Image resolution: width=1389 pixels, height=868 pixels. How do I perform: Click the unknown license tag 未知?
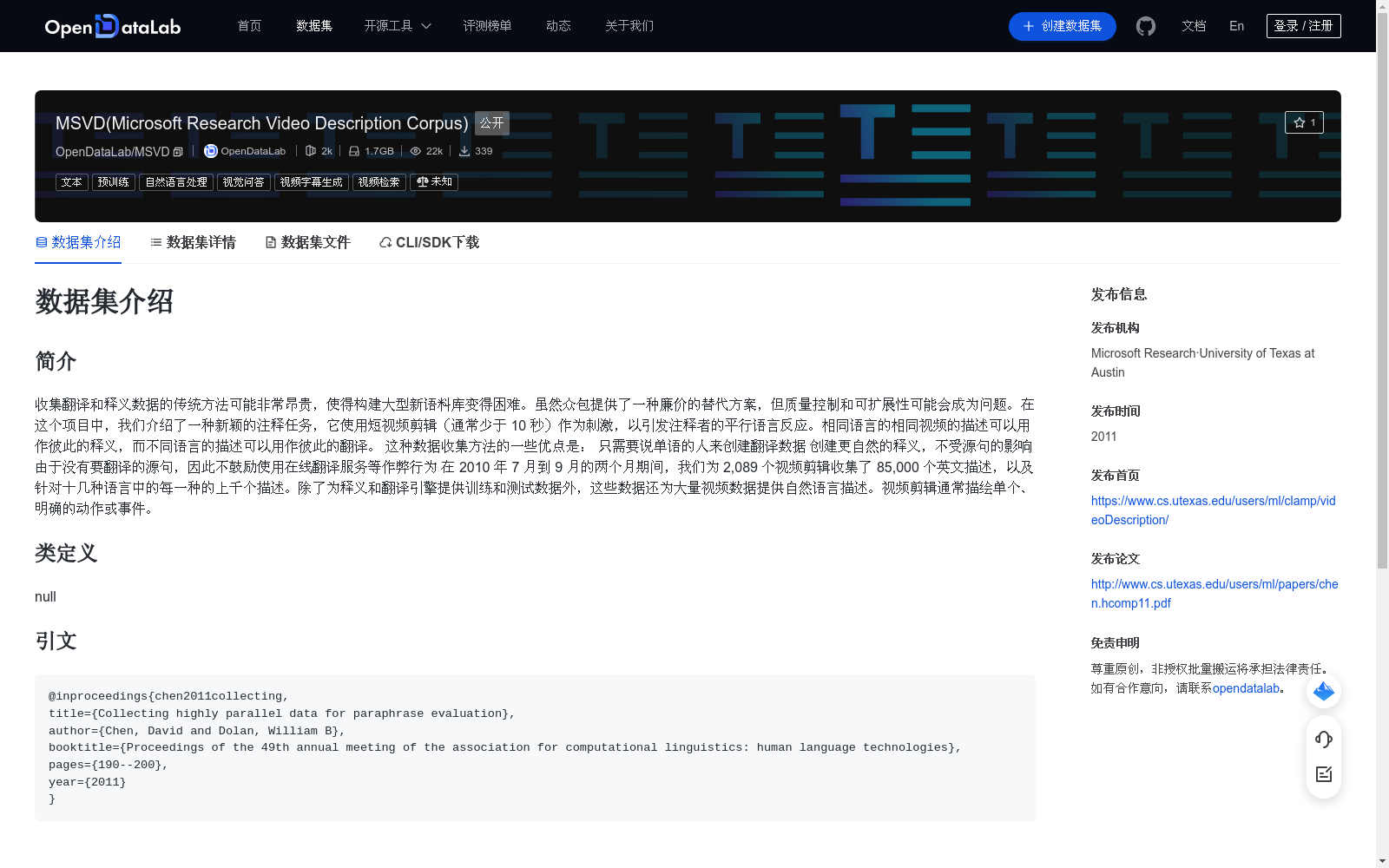tap(434, 182)
